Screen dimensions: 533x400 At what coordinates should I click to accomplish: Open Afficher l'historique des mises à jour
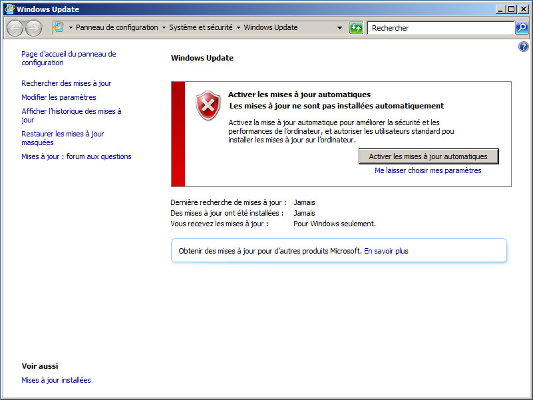tap(71, 116)
